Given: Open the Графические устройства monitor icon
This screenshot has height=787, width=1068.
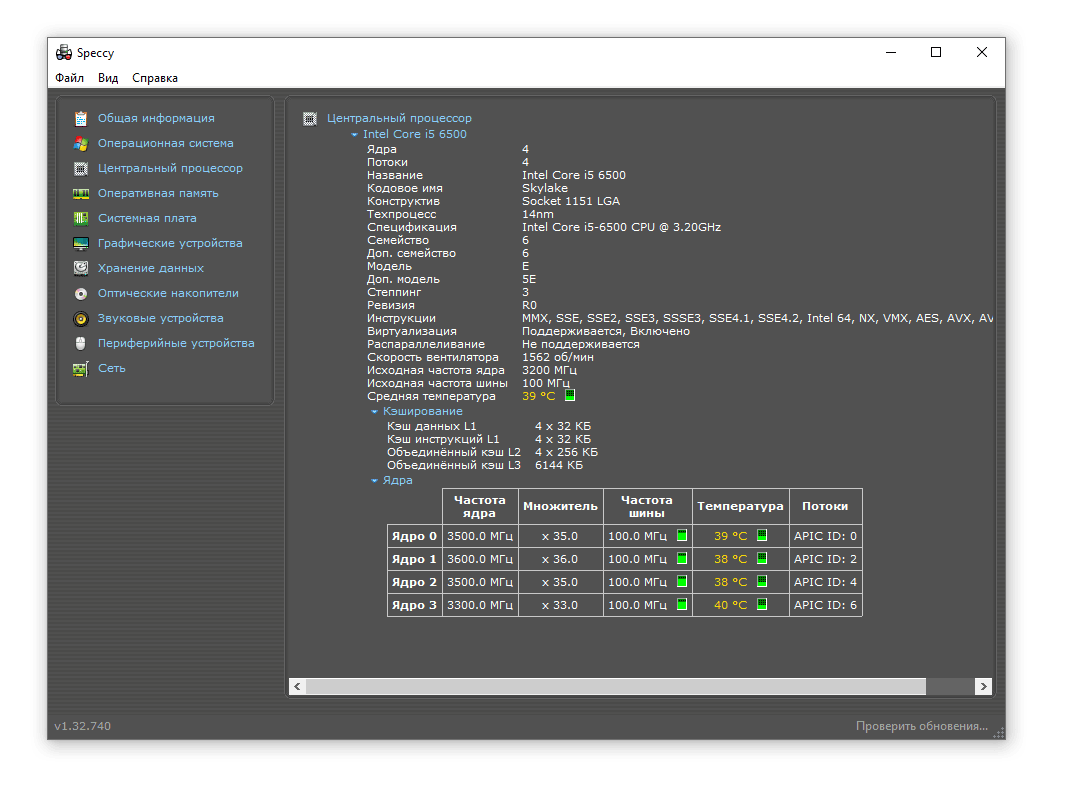Looking at the screenshot, I should pos(81,243).
